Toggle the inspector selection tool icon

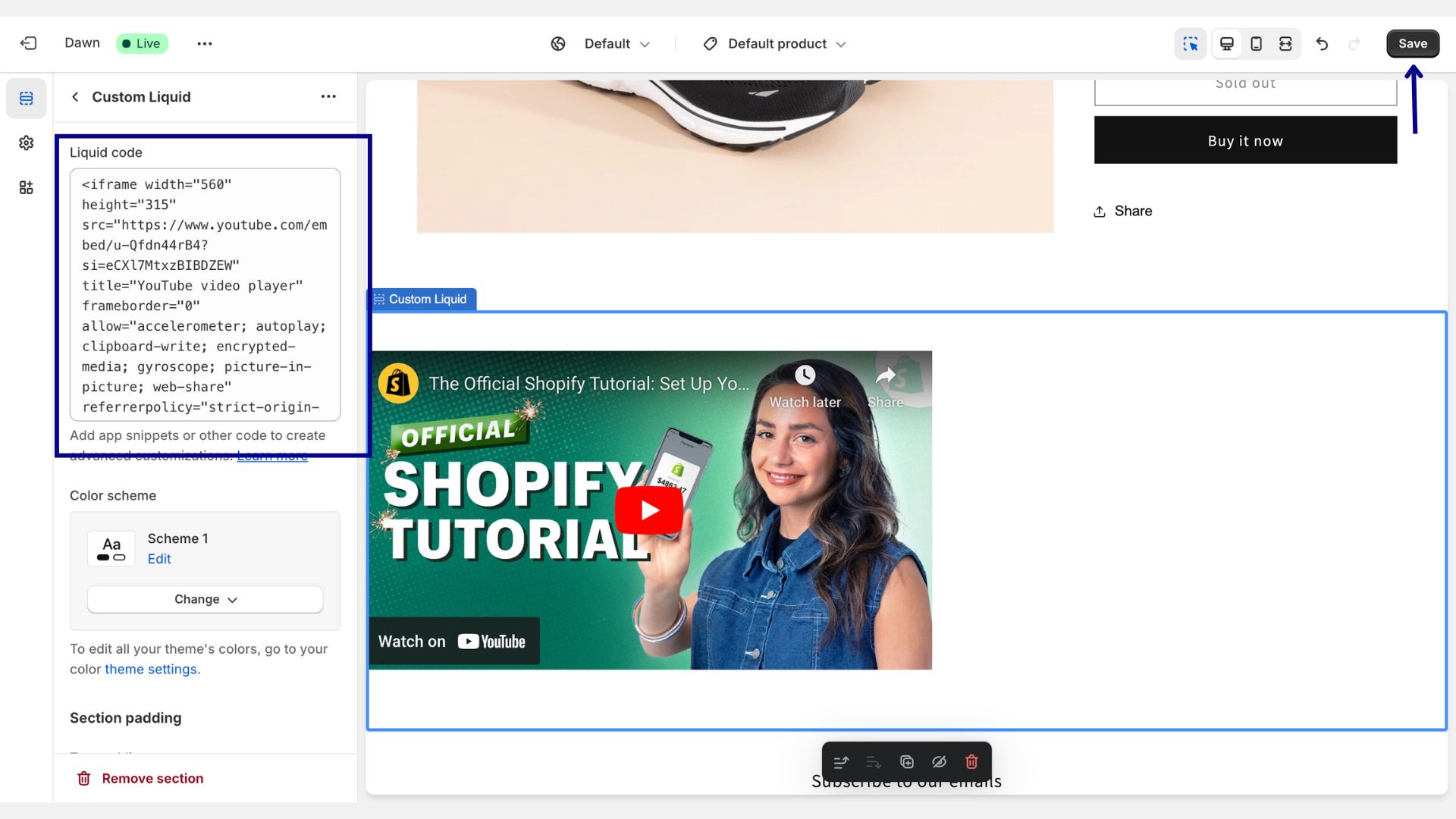click(x=1191, y=44)
